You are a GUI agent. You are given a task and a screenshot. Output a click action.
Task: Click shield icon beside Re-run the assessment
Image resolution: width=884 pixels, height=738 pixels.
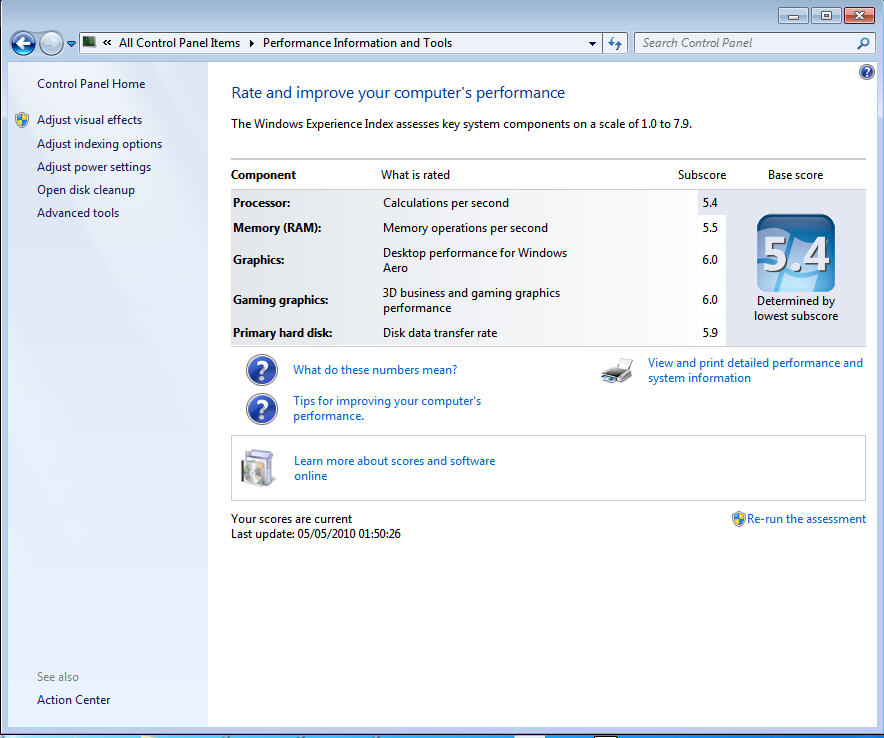point(739,519)
